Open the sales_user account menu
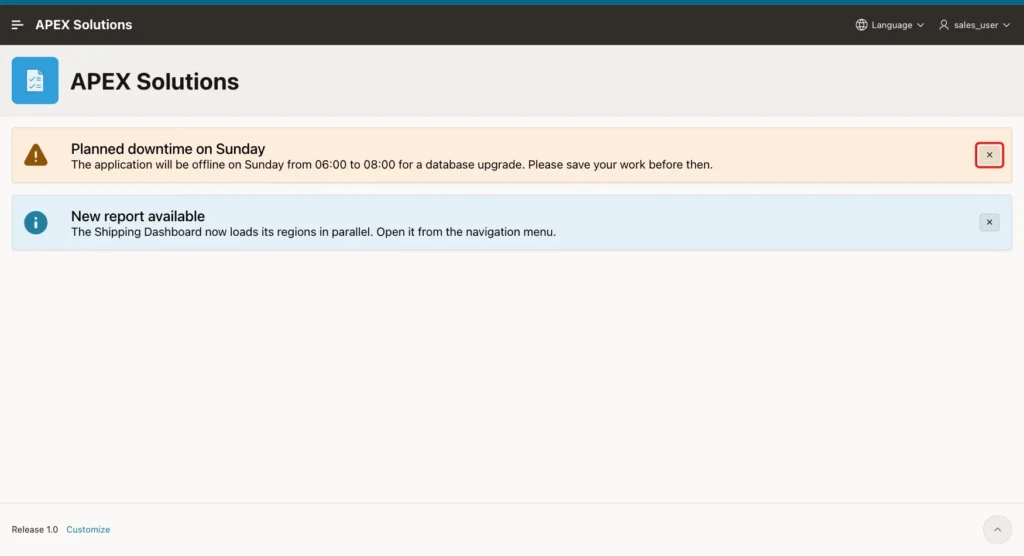Image resolution: width=1024 pixels, height=556 pixels. click(x=974, y=25)
